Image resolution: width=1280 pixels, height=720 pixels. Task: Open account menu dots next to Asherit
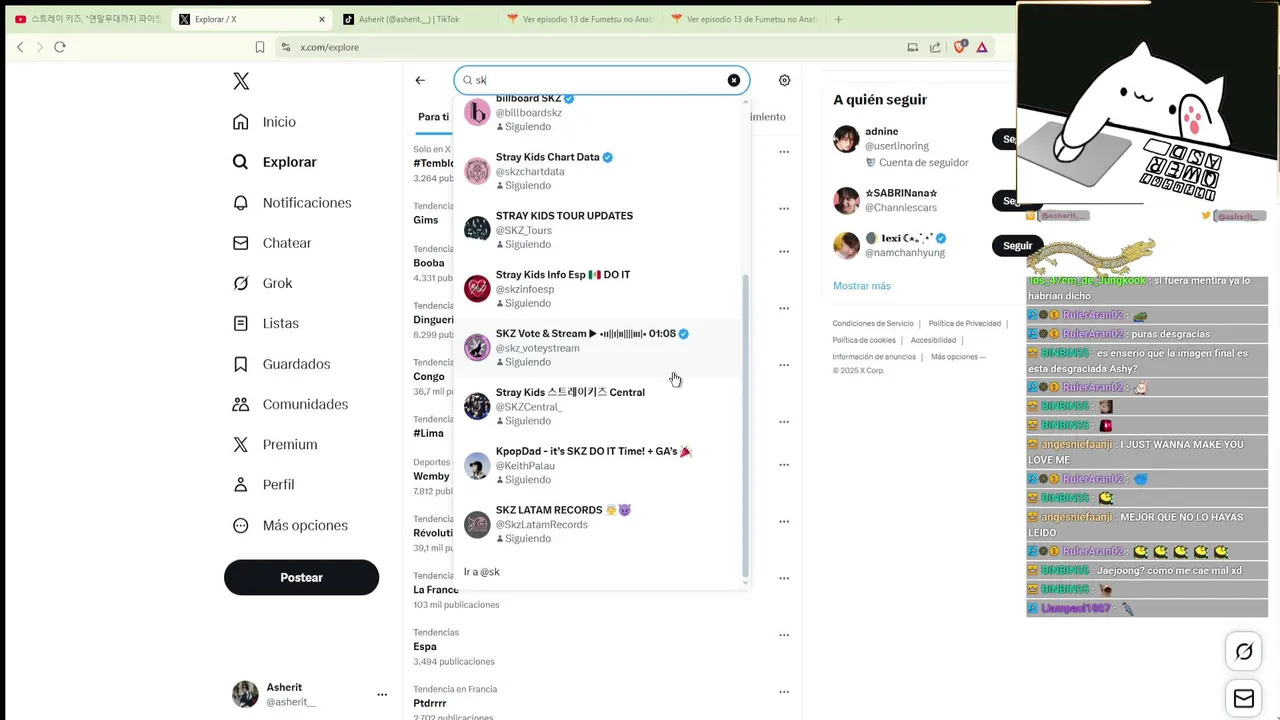point(382,694)
